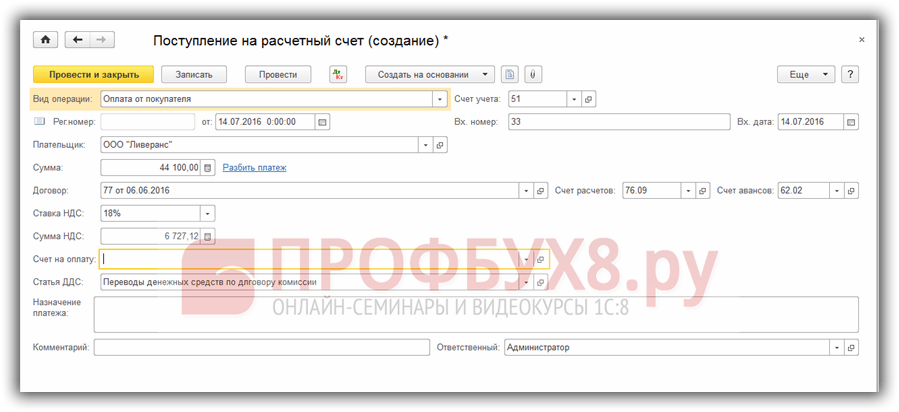Open Создать на основании menu

[430, 74]
